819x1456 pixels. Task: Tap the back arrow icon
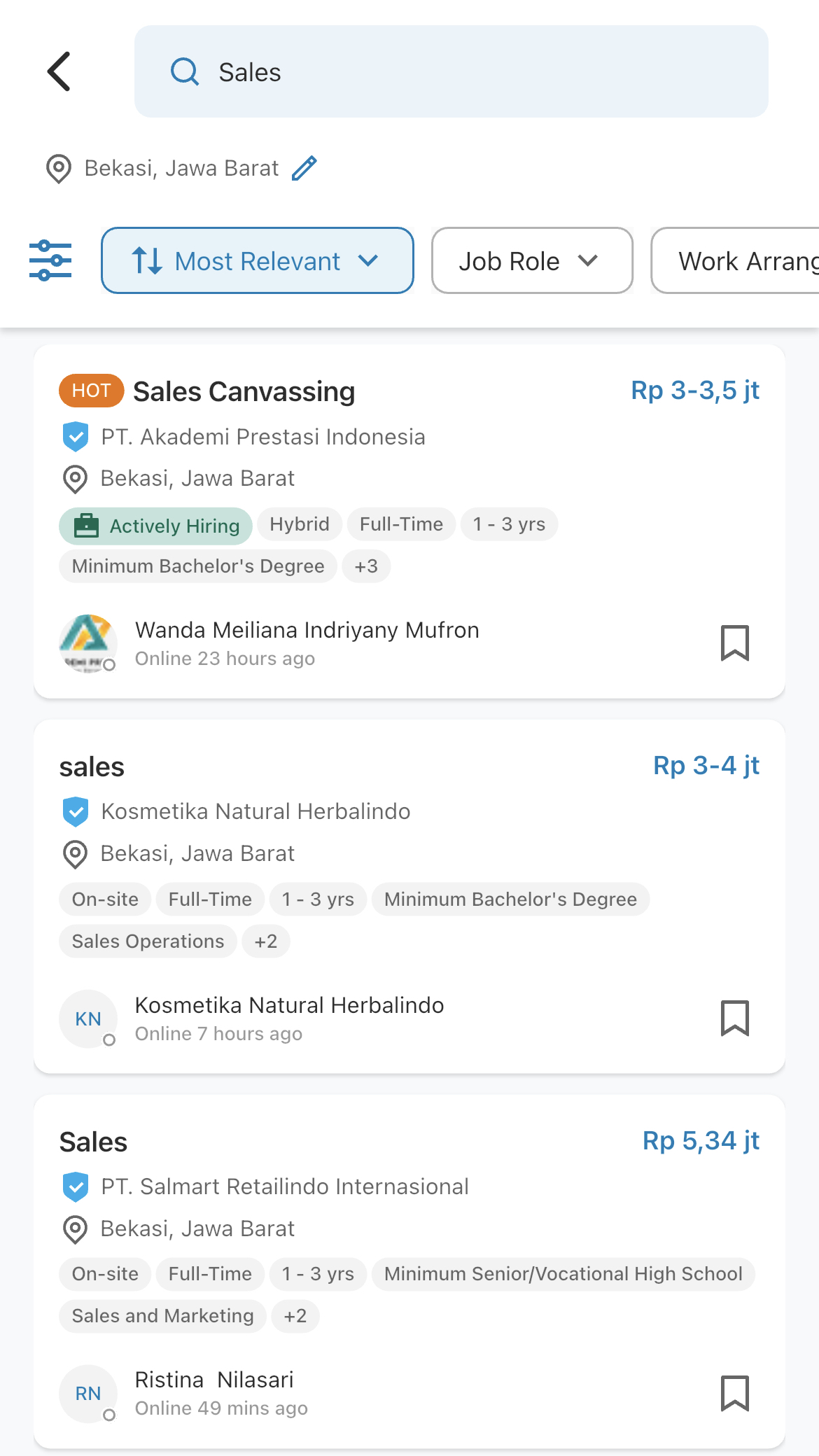[x=59, y=71]
